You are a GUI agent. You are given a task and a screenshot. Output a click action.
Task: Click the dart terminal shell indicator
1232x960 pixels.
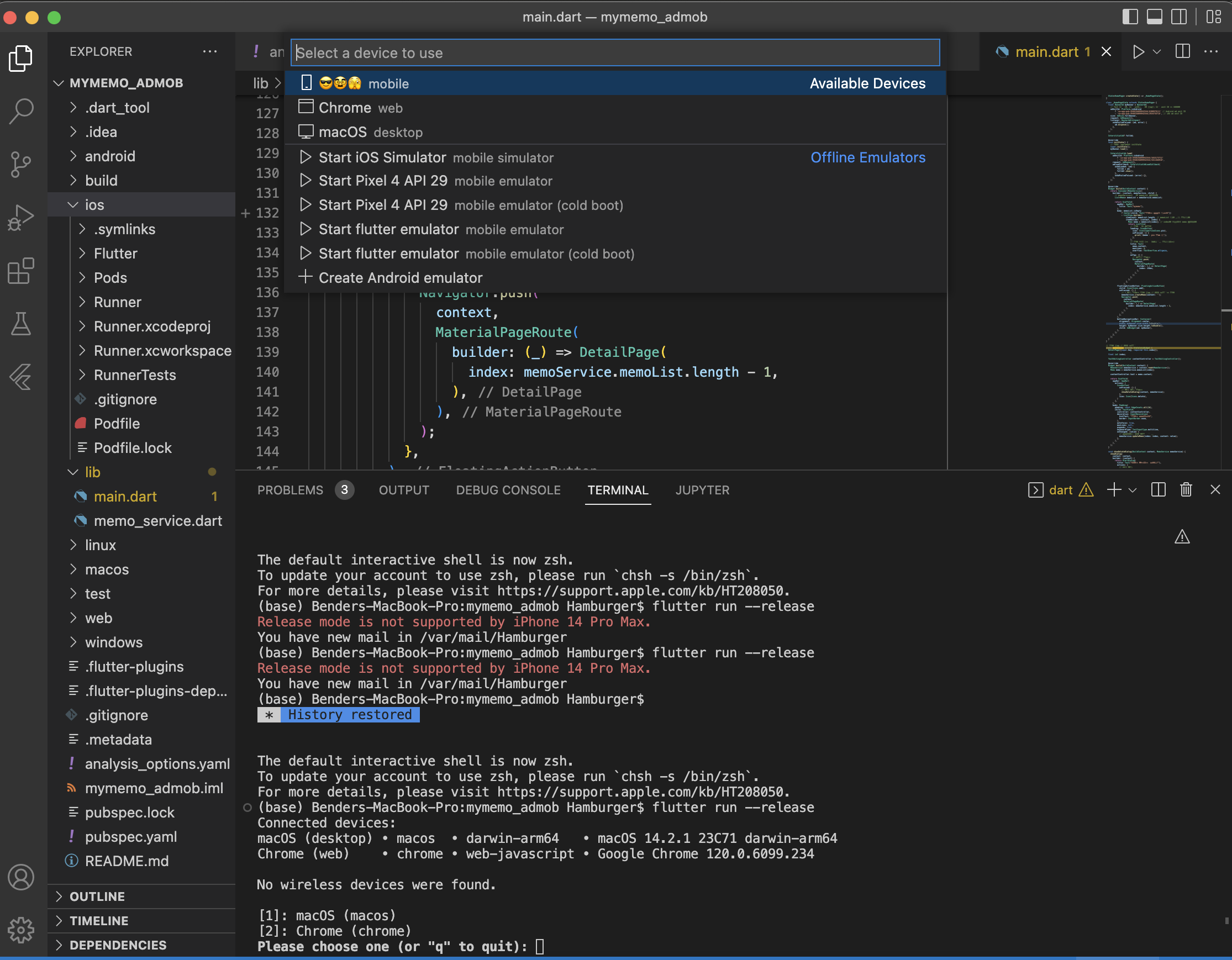1060,489
